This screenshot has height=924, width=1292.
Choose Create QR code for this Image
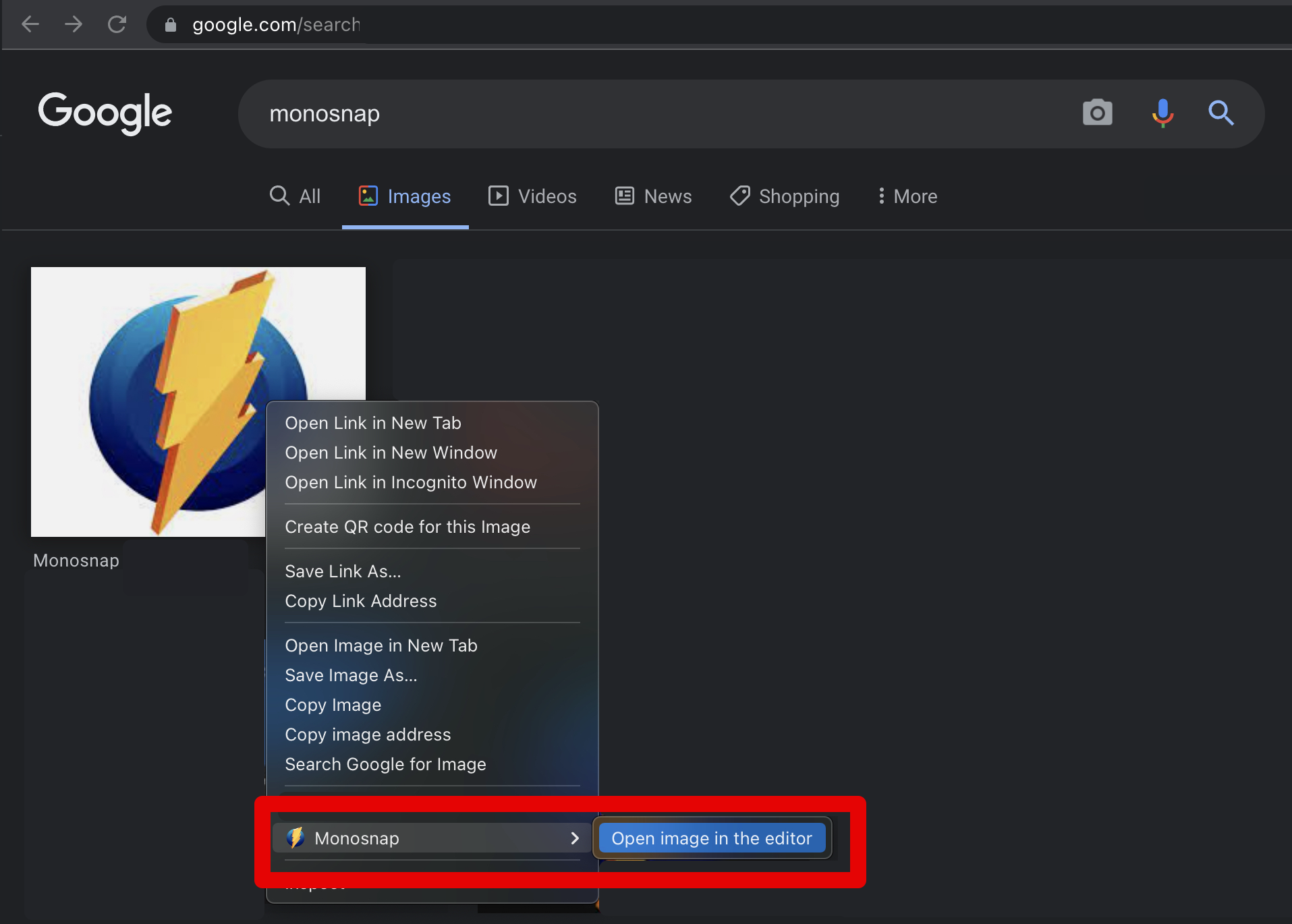pyautogui.click(x=408, y=527)
